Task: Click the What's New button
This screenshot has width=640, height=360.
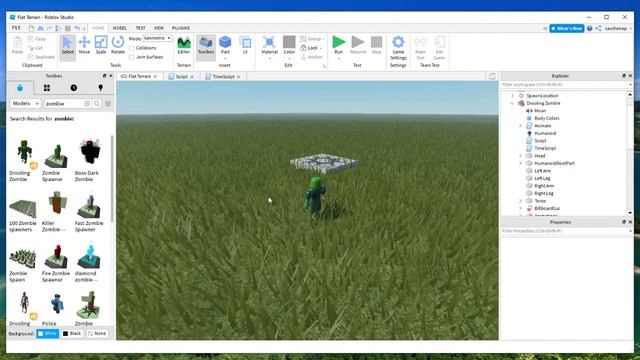Action: pyautogui.click(x=567, y=28)
